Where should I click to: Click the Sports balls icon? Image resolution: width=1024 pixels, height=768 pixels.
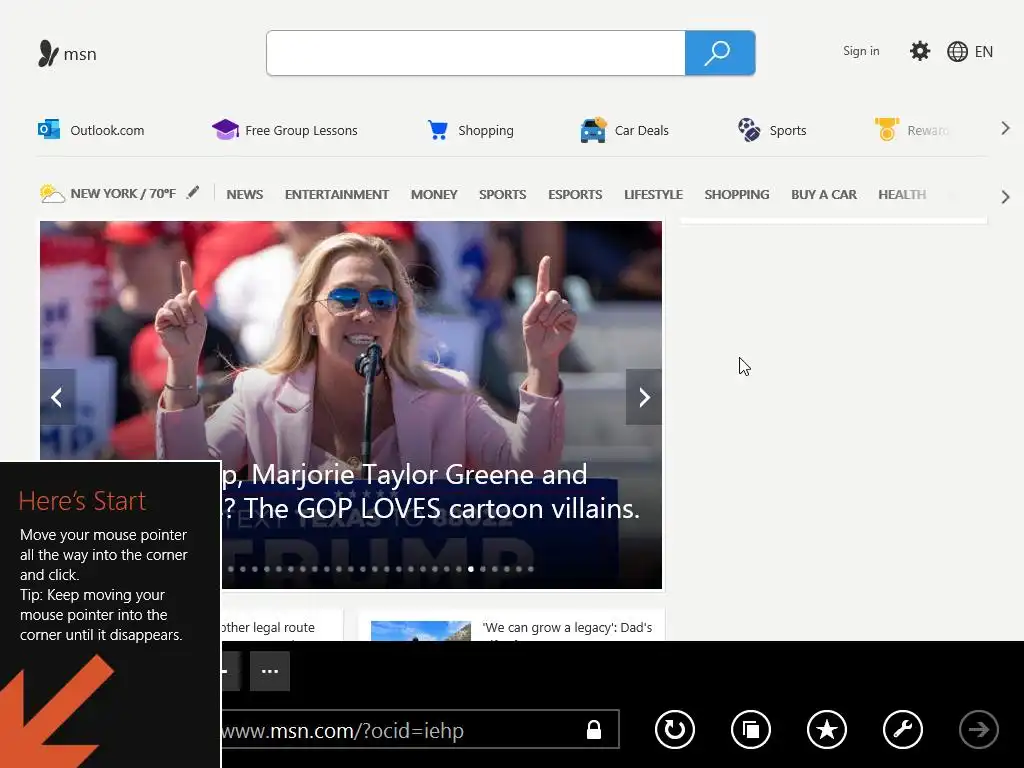pos(748,130)
